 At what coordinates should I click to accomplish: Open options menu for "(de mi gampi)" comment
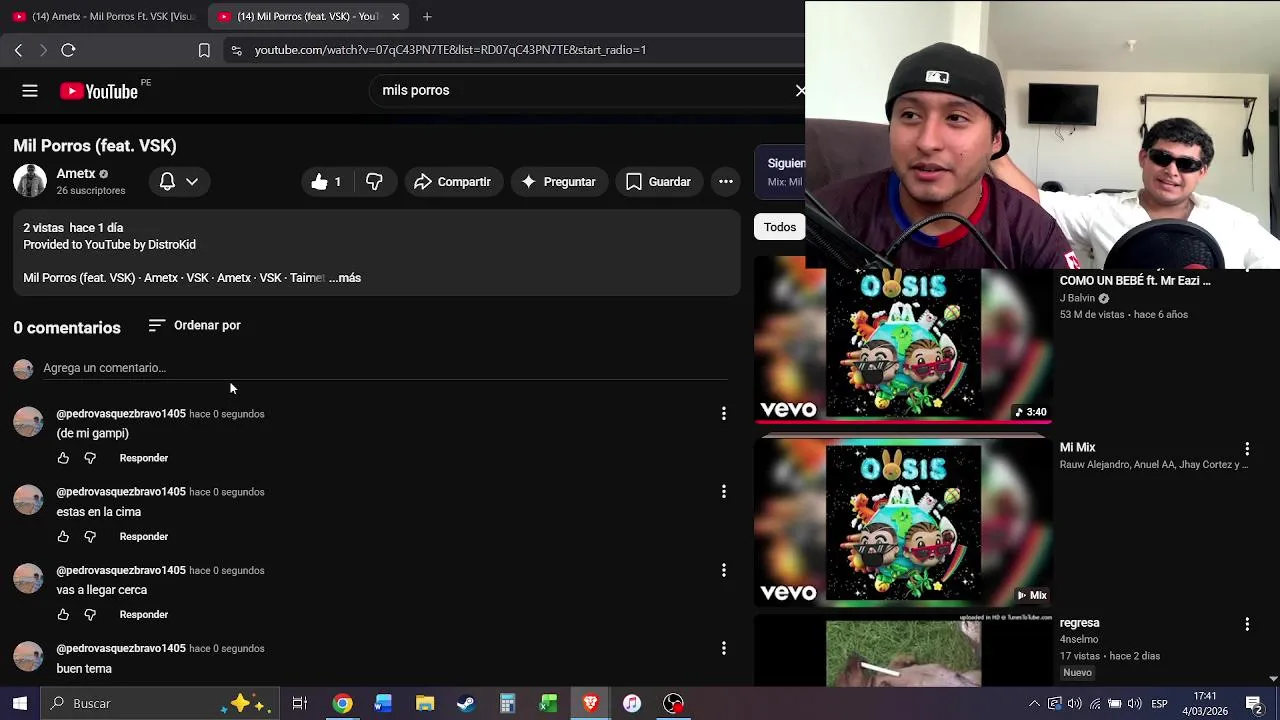(724, 414)
